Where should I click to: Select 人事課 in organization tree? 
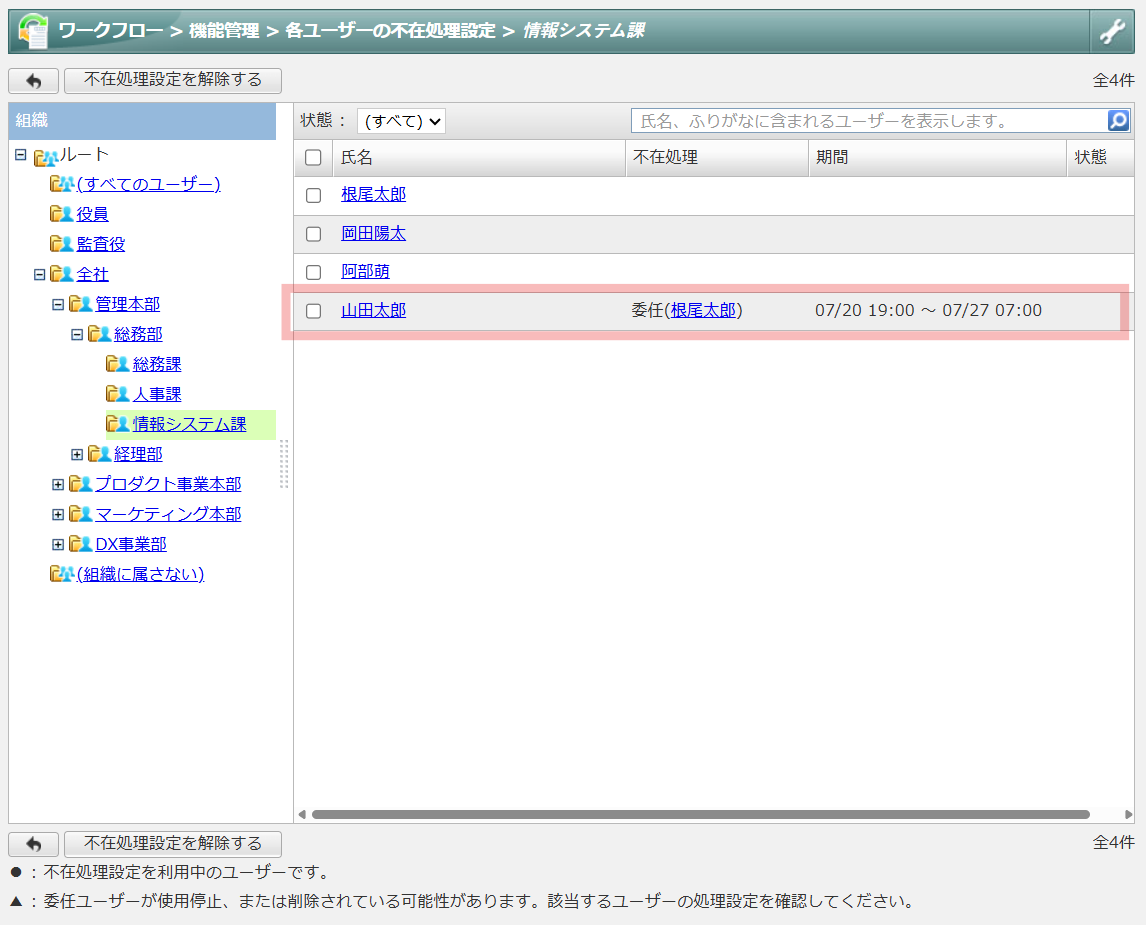(x=157, y=394)
